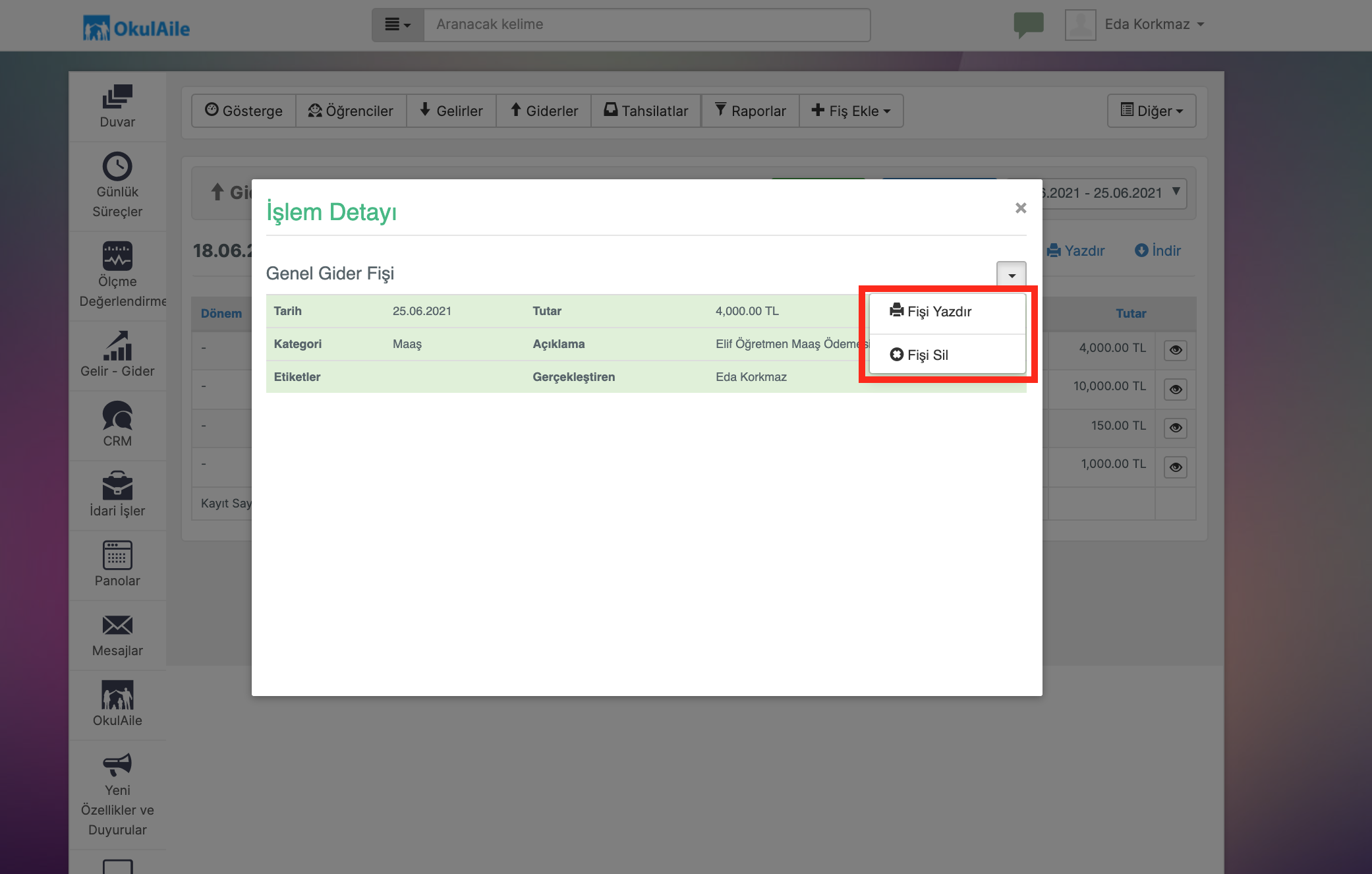Open the Panolar calendar icon
This screenshot has width=1372, height=874.
click(x=117, y=555)
